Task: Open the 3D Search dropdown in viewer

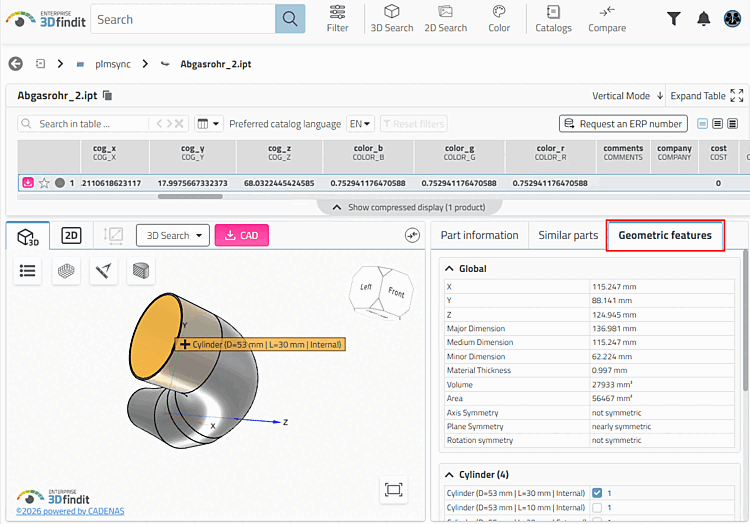Action: click(x=173, y=235)
